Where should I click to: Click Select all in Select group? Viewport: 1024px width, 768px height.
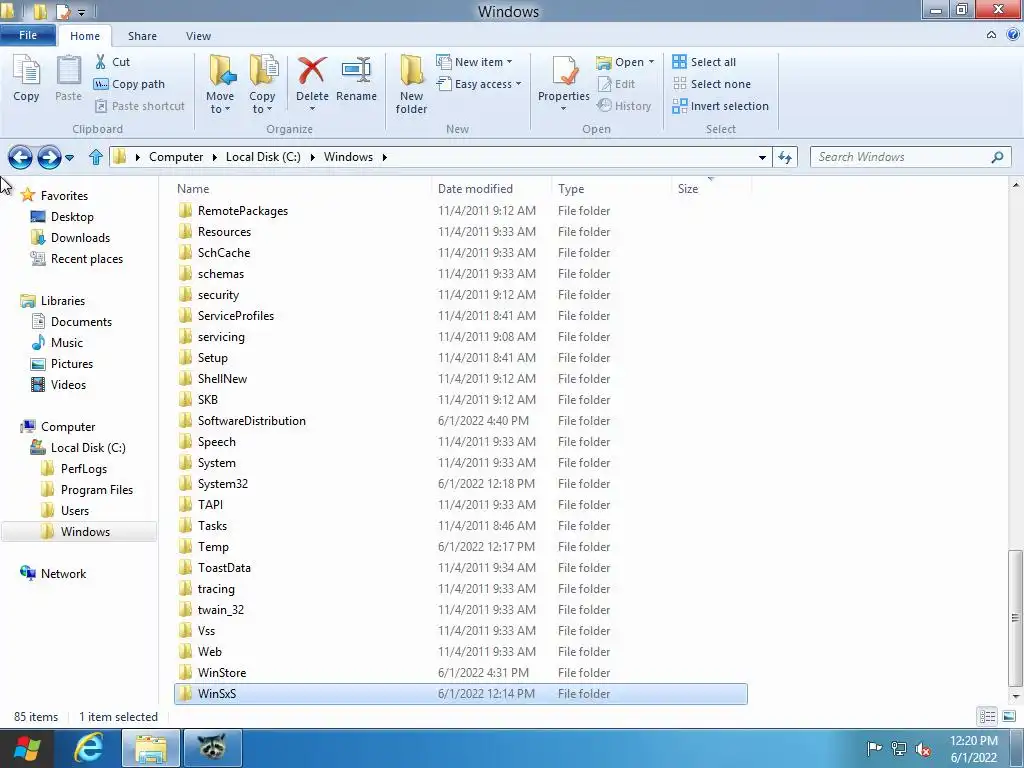704,62
